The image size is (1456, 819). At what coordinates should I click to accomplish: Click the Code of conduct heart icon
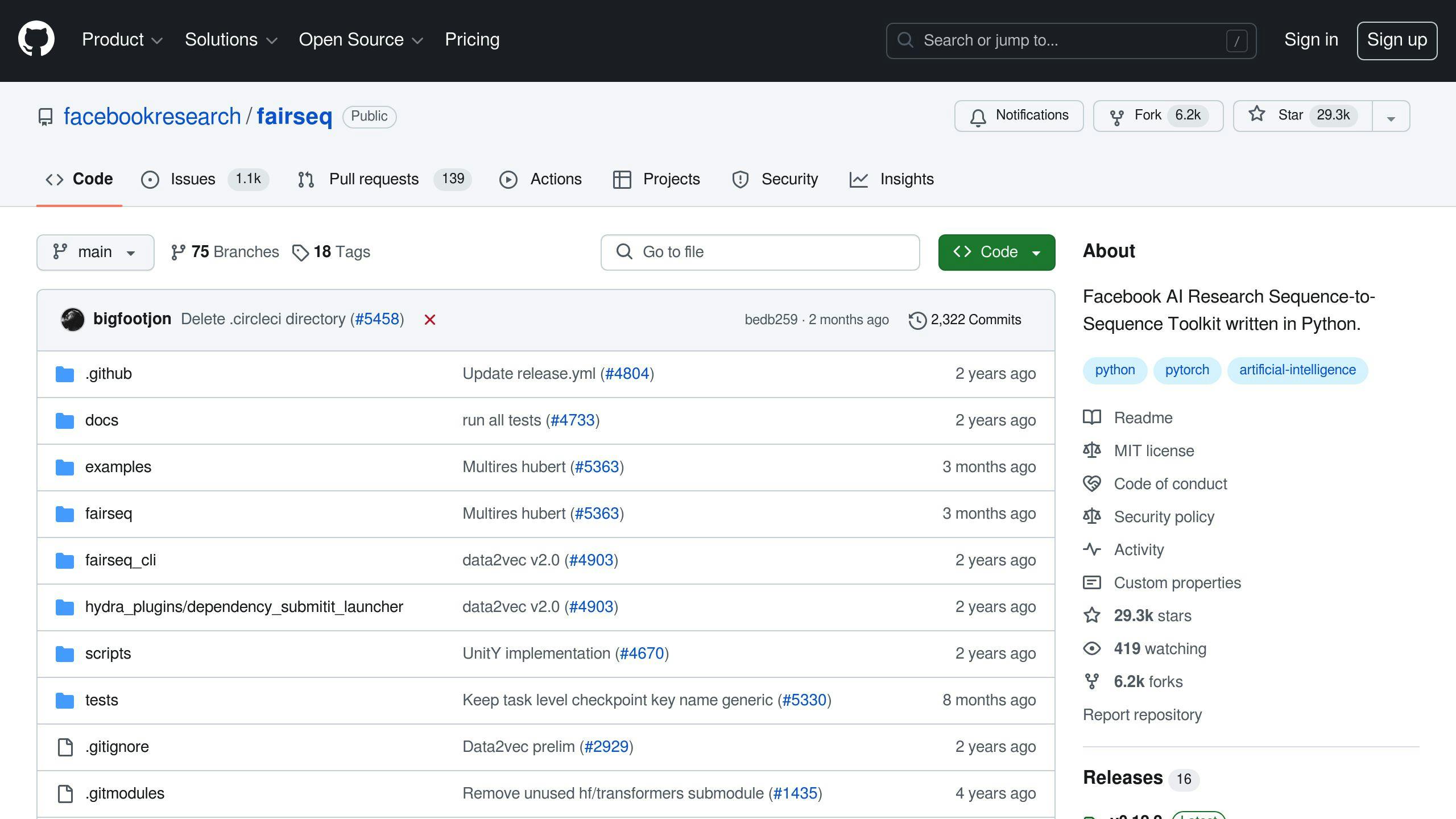tap(1091, 483)
